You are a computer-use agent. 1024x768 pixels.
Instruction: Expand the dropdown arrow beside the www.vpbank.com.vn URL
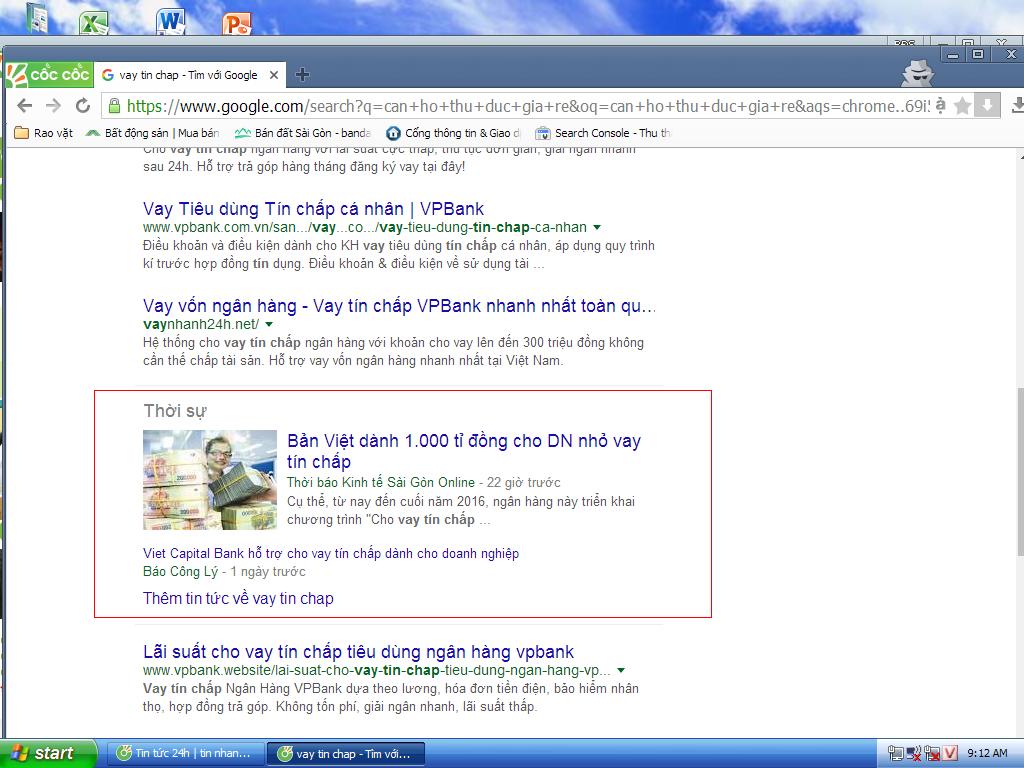(597, 227)
